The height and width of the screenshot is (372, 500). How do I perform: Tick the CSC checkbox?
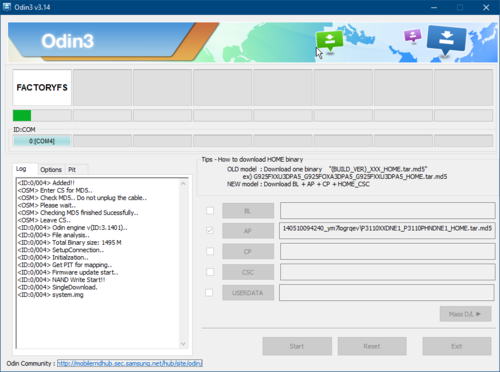[210, 272]
